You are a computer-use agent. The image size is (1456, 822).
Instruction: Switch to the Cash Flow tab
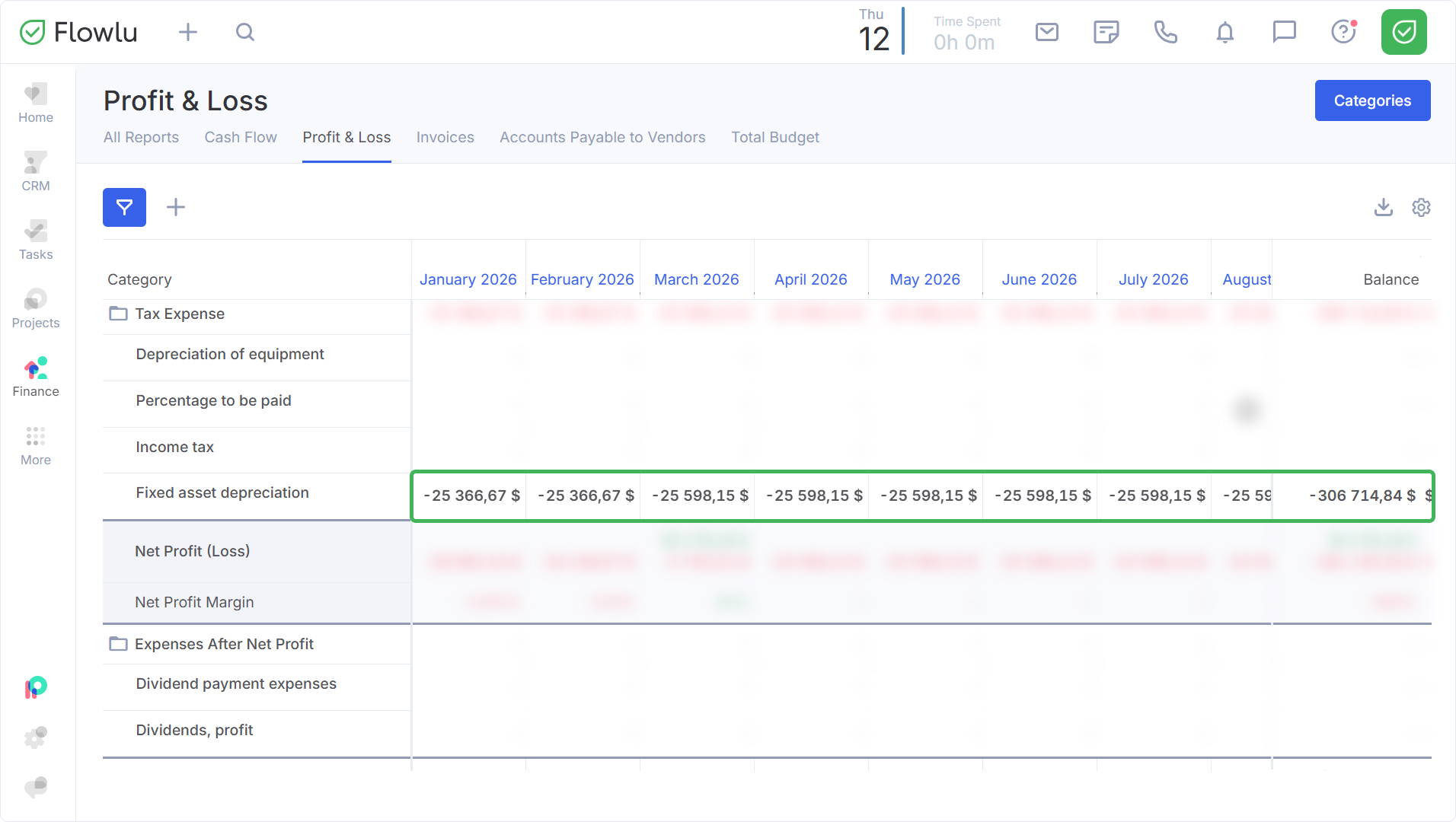pos(241,137)
